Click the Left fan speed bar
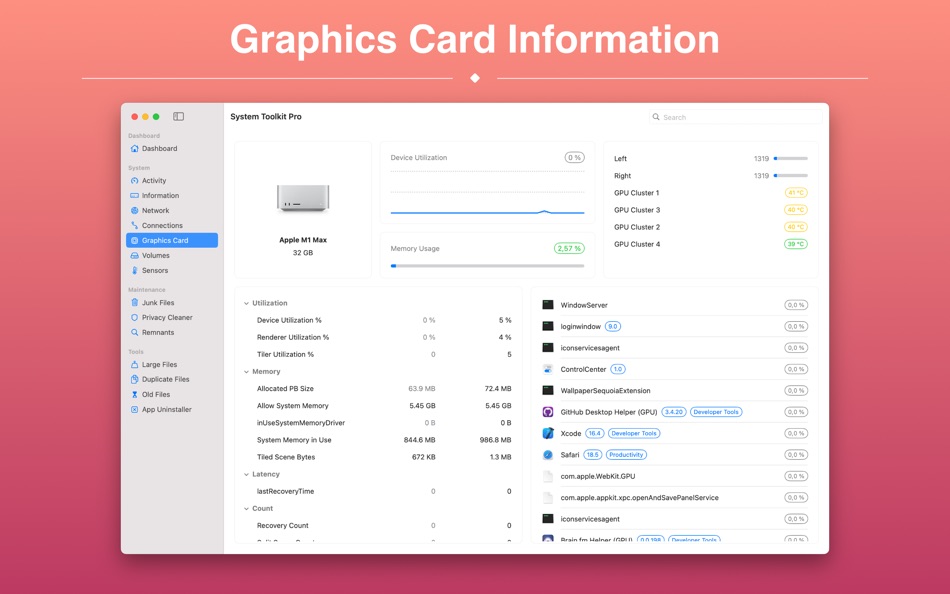 791,159
